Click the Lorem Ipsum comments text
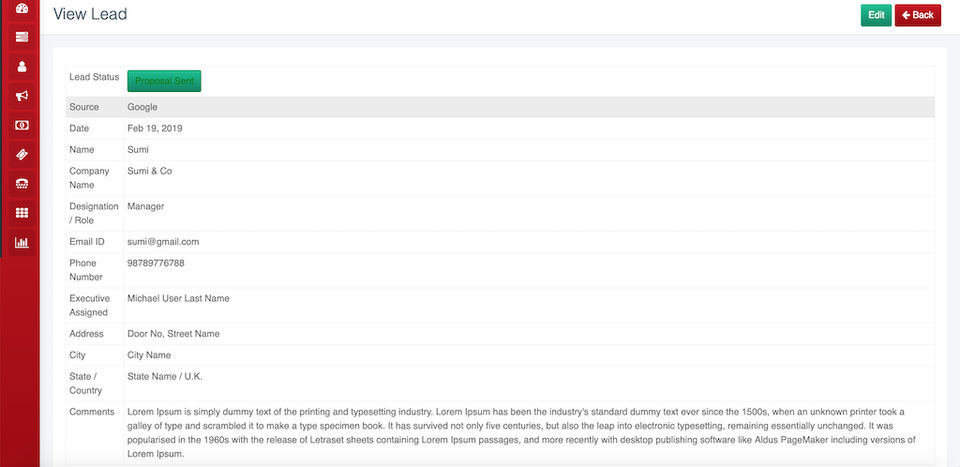The image size is (960, 467). (x=520, y=432)
